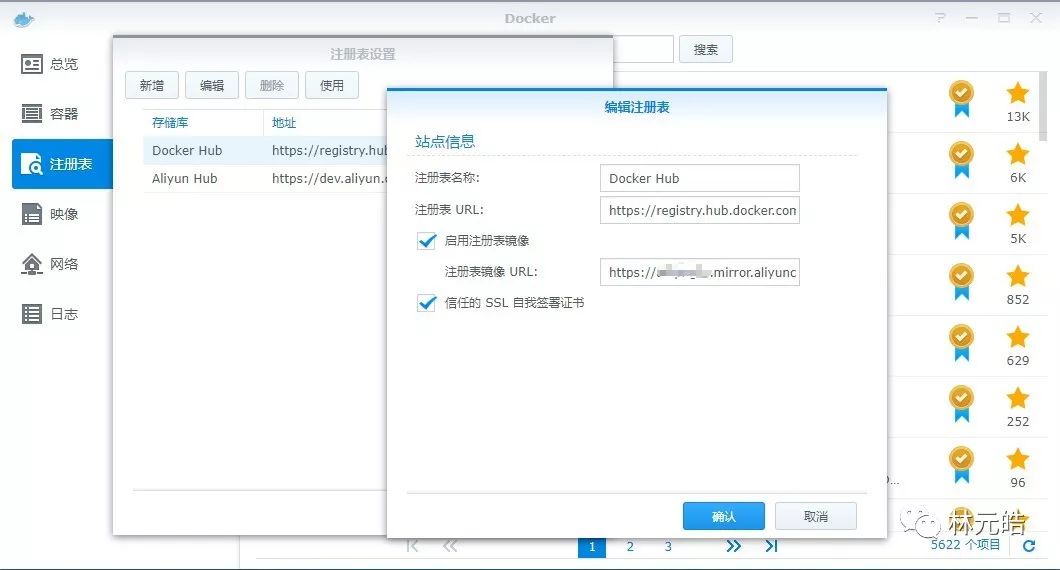The width and height of the screenshot is (1060, 570).
Task: Cancel with the 取消 button
Action: pos(816,517)
